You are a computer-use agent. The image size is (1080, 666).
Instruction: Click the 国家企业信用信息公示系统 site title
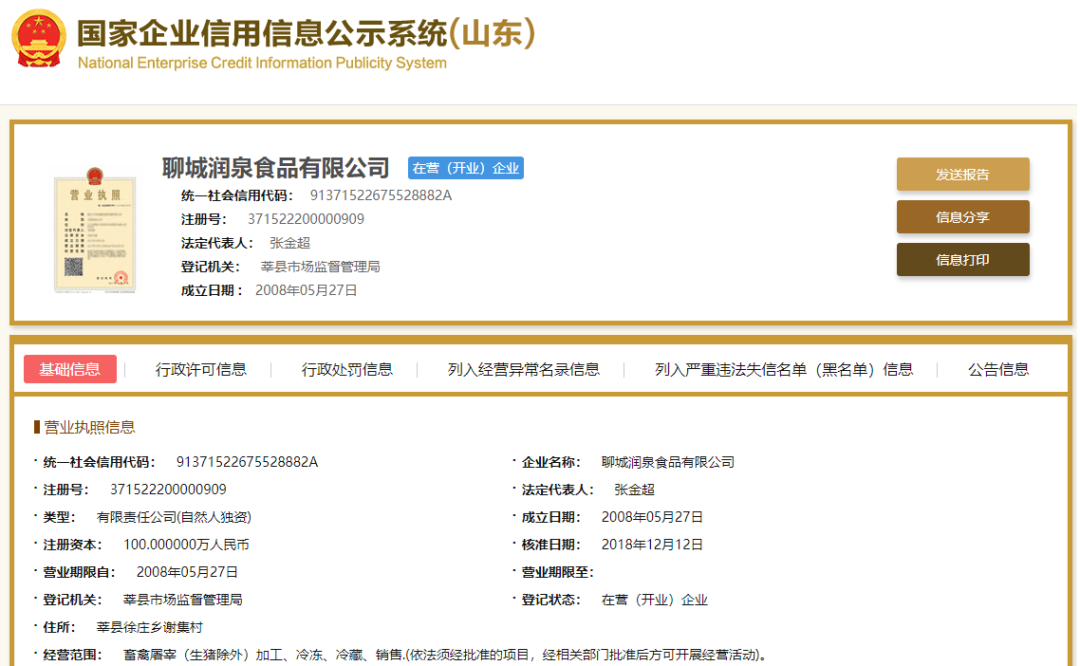(306, 33)
